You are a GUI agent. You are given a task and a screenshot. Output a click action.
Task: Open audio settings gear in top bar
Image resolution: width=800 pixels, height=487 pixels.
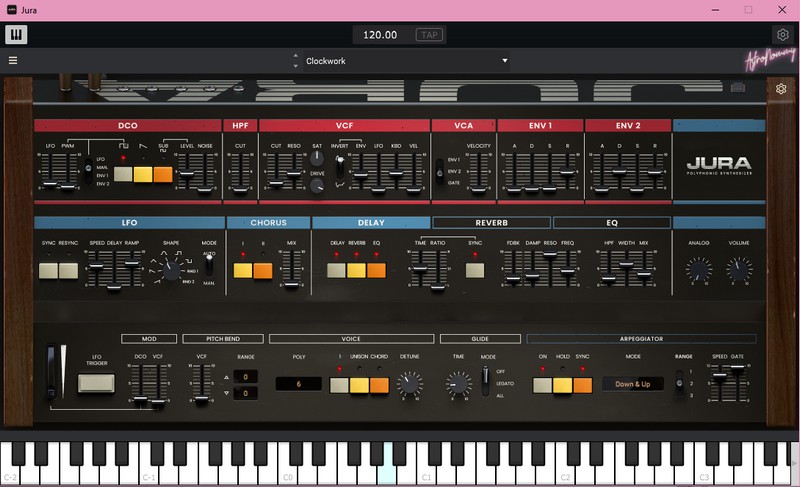coord(782,35)
